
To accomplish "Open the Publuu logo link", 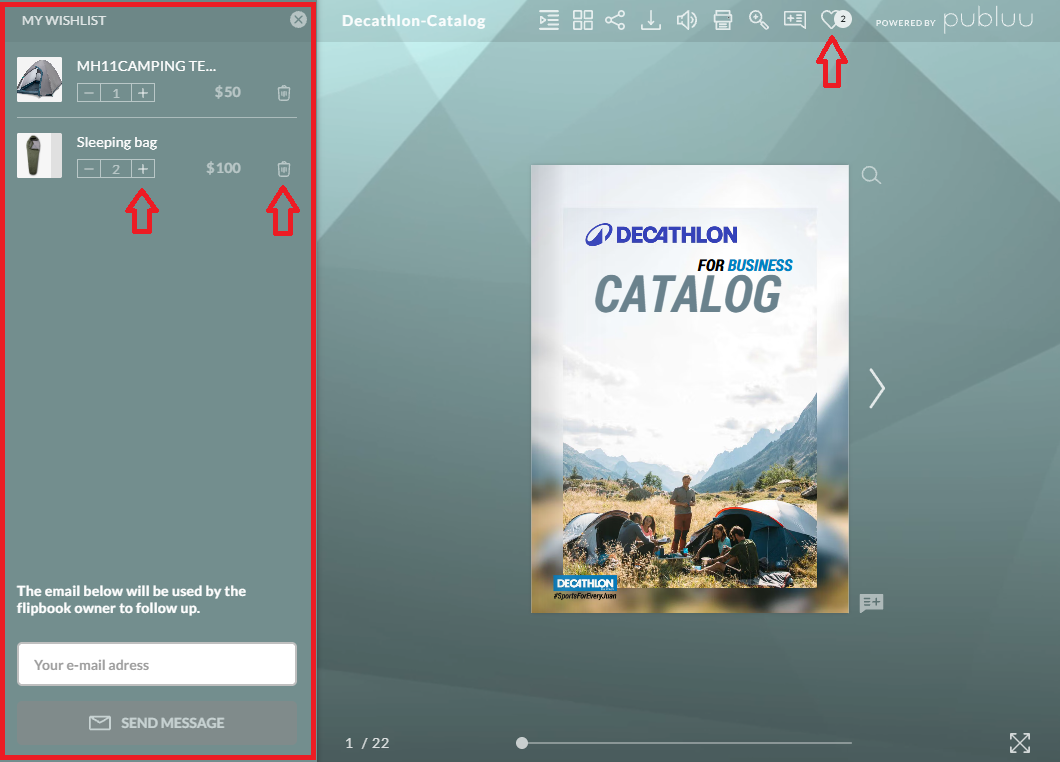I will [x=988, y=20].
